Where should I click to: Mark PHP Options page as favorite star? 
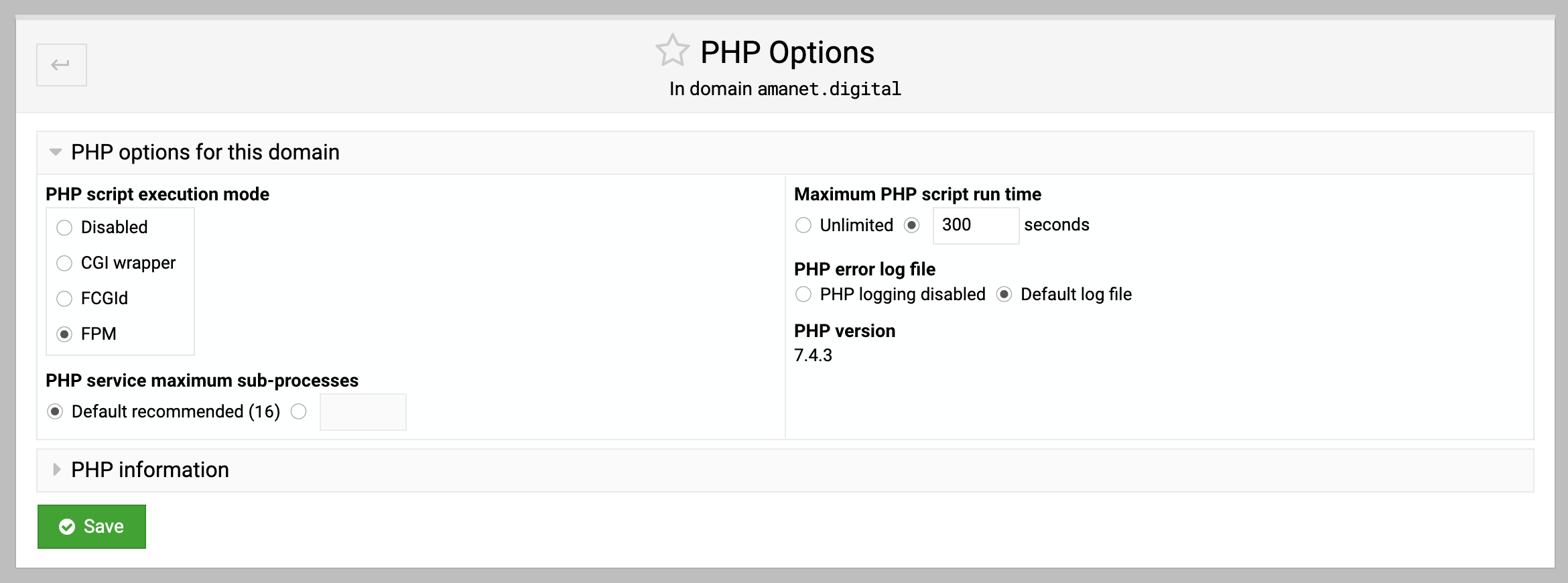(x=672, y=51)
